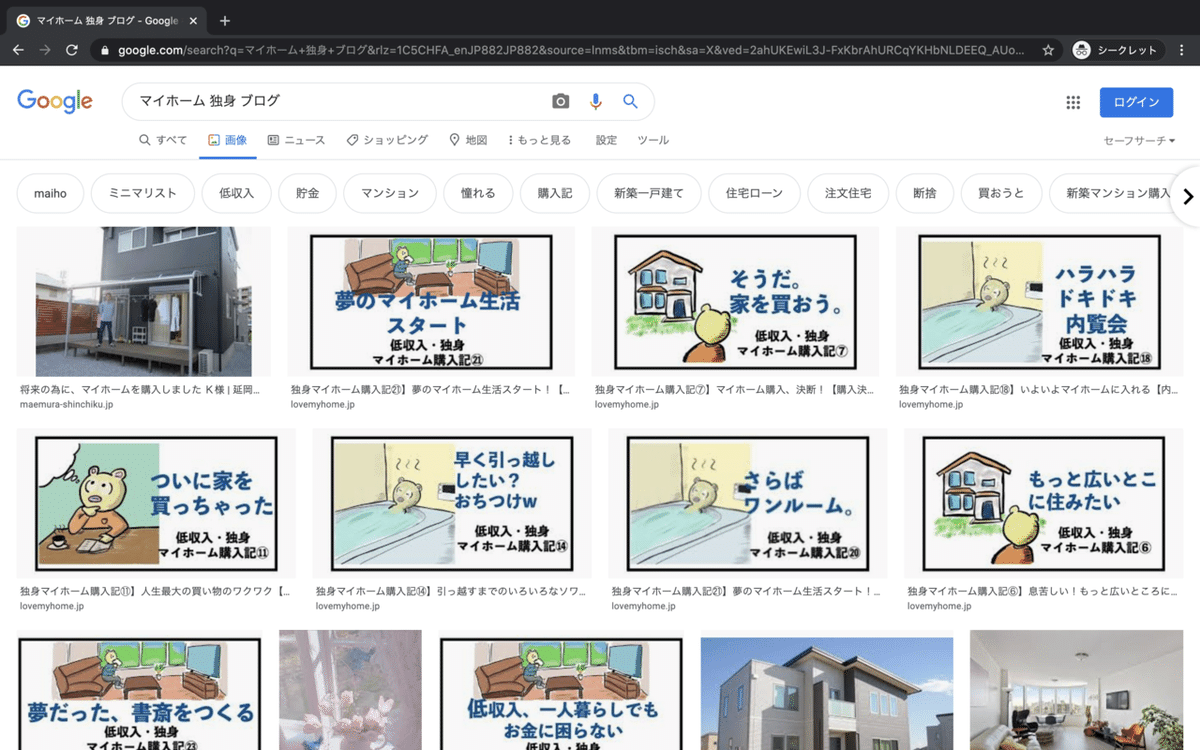The width and height of the screenshot is (1200, 750).
Task: Bookmark the page with the star icon
Action: click(1047, 49)
